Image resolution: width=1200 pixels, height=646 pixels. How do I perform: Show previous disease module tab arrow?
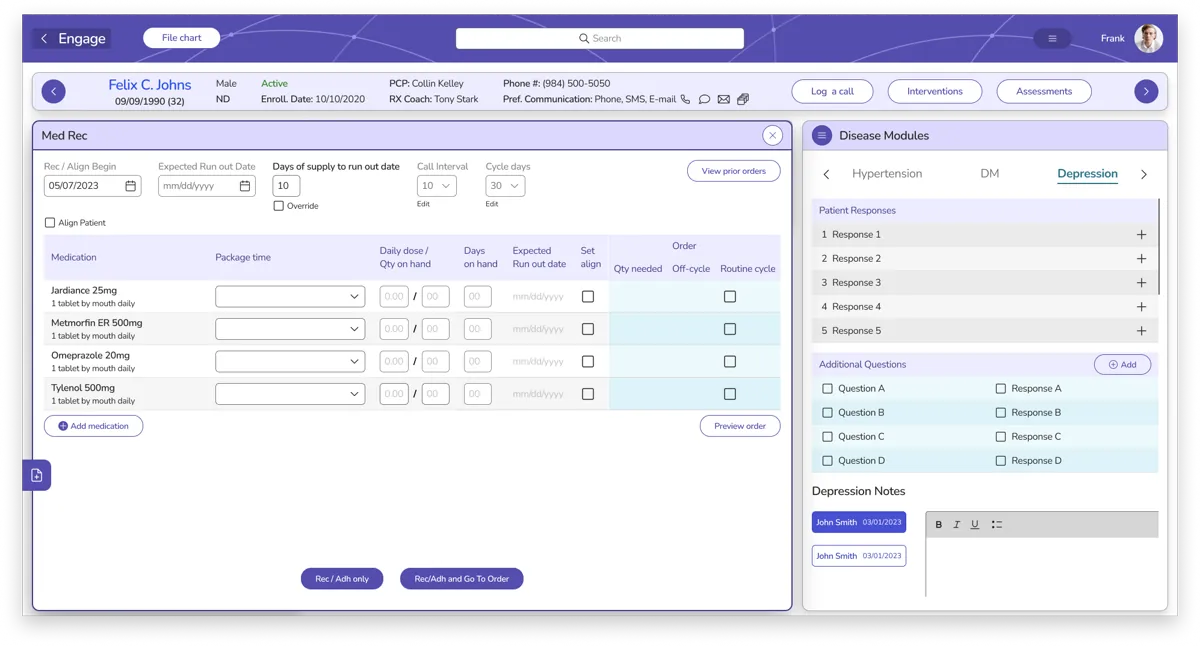(826, 174)
